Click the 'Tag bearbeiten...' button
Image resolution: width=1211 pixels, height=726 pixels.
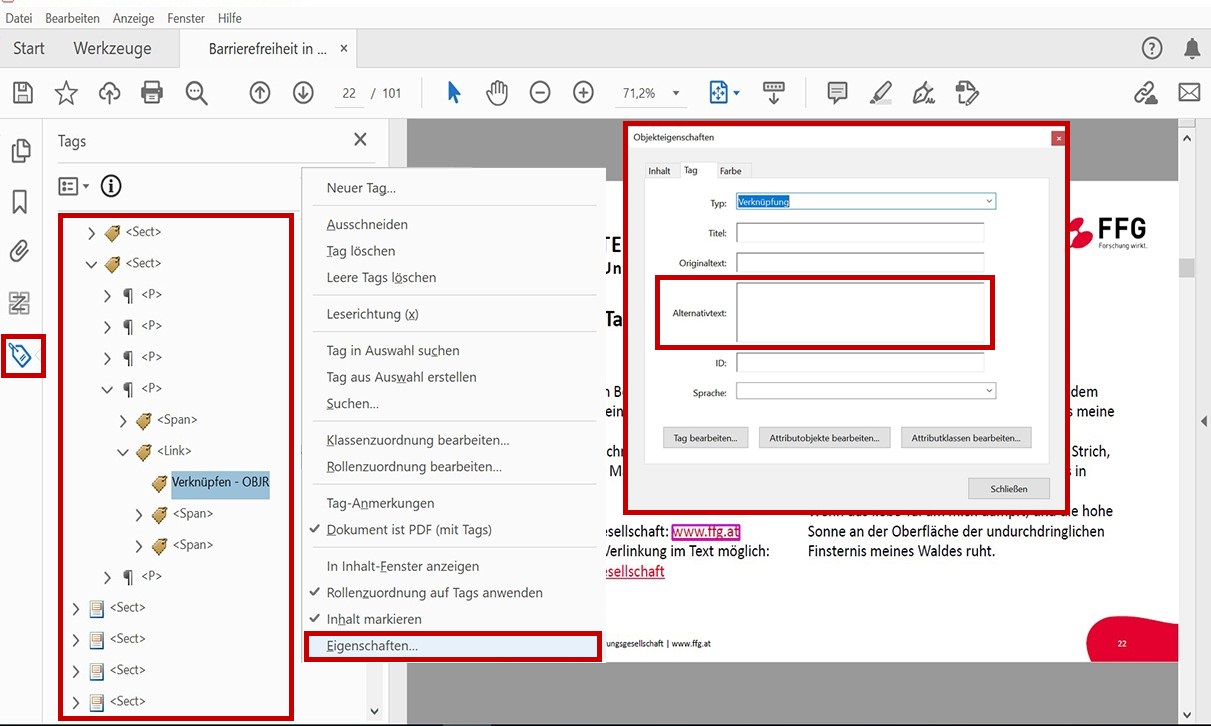point(705,438)
